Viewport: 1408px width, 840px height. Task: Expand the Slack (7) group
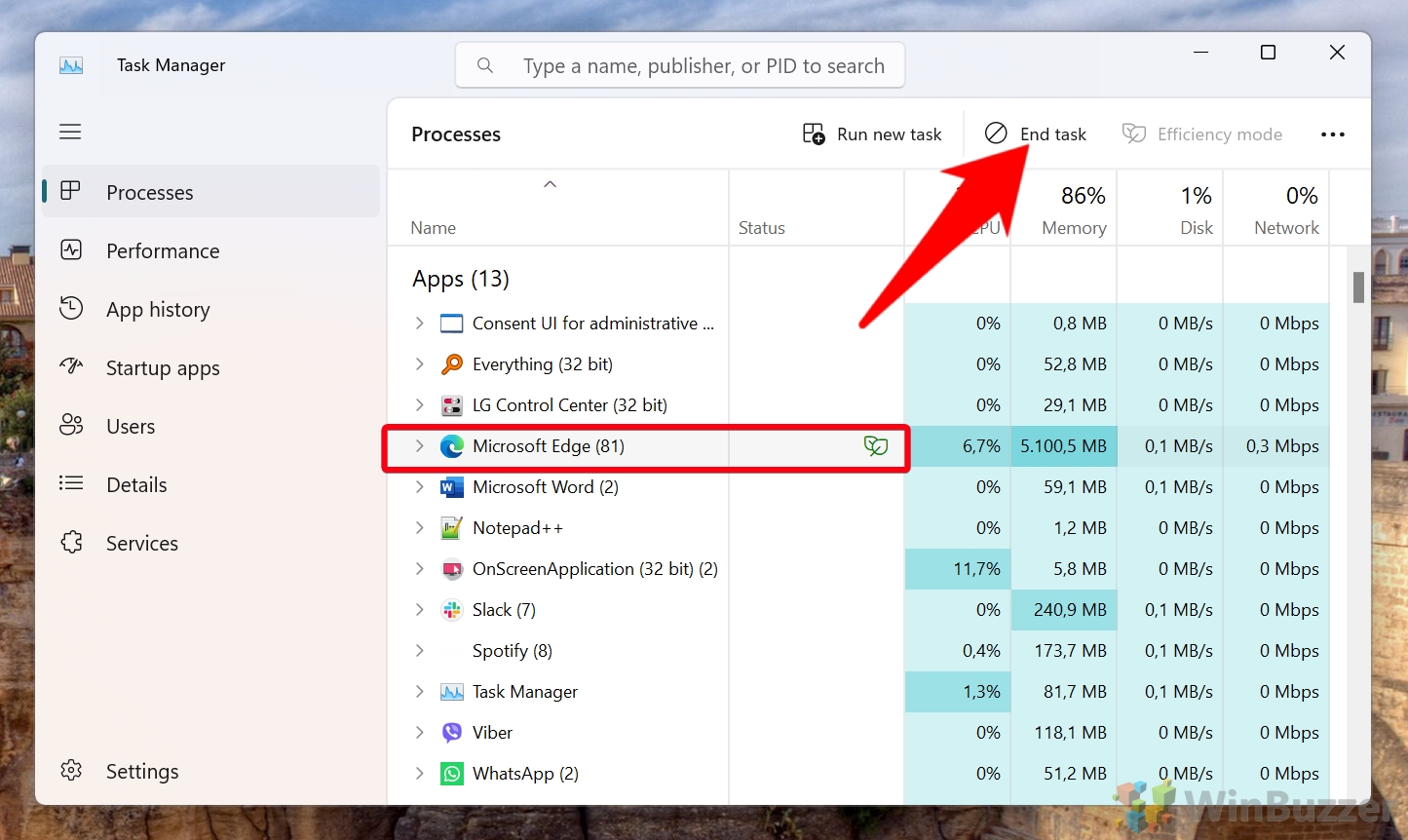pyautogui.click(x=419, y=610)
